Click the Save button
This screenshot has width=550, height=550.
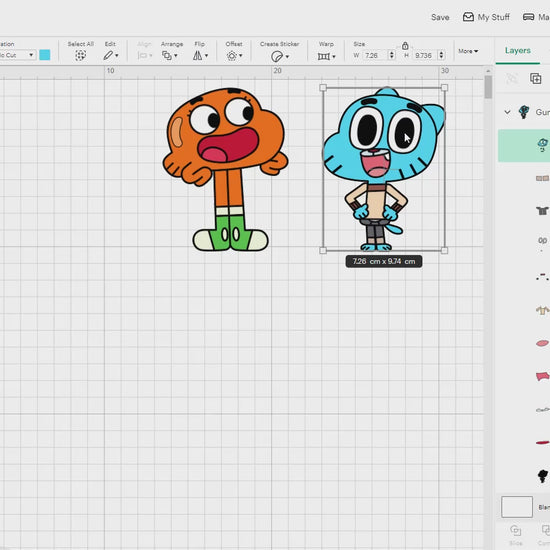pos(440,17)
